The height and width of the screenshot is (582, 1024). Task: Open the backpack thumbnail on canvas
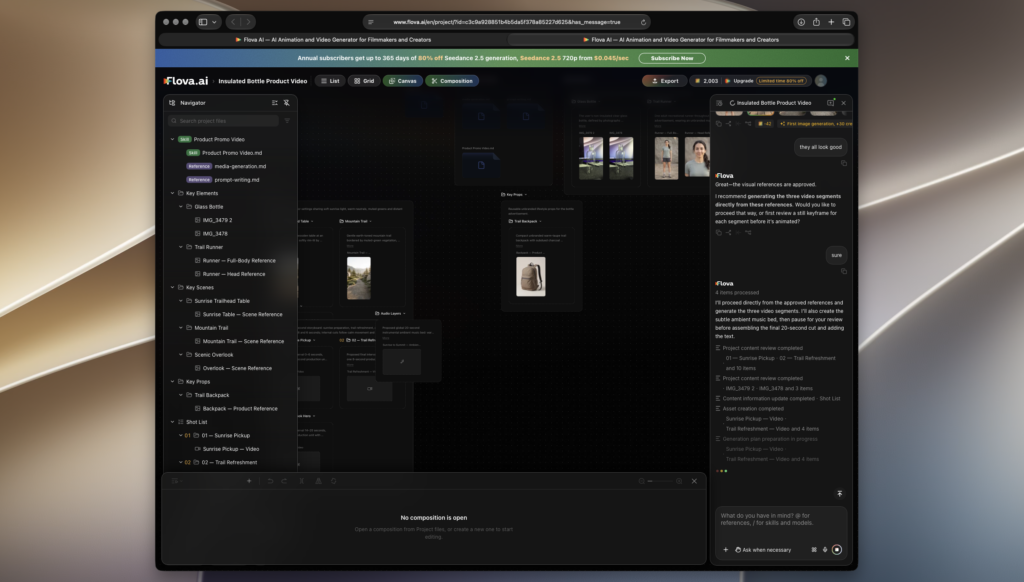pyautogui.click(x=530, y=276)
